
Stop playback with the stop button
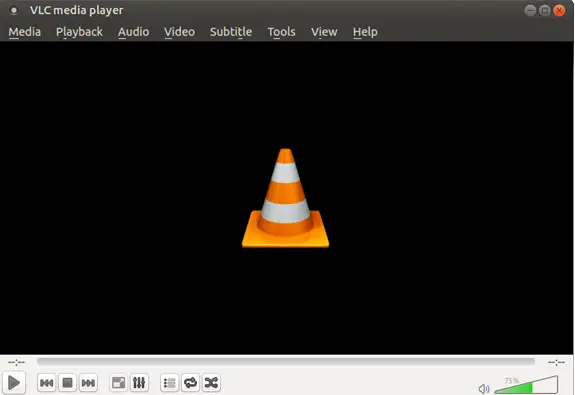tap(67, 383)
